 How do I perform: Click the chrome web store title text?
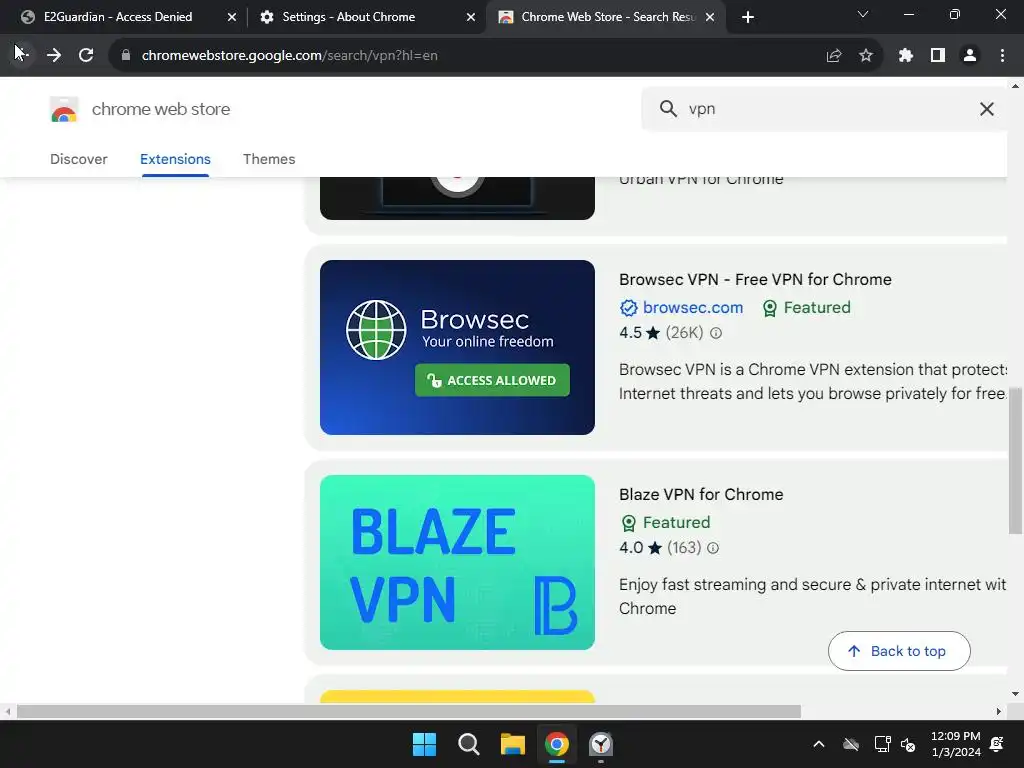pos(161,109)
